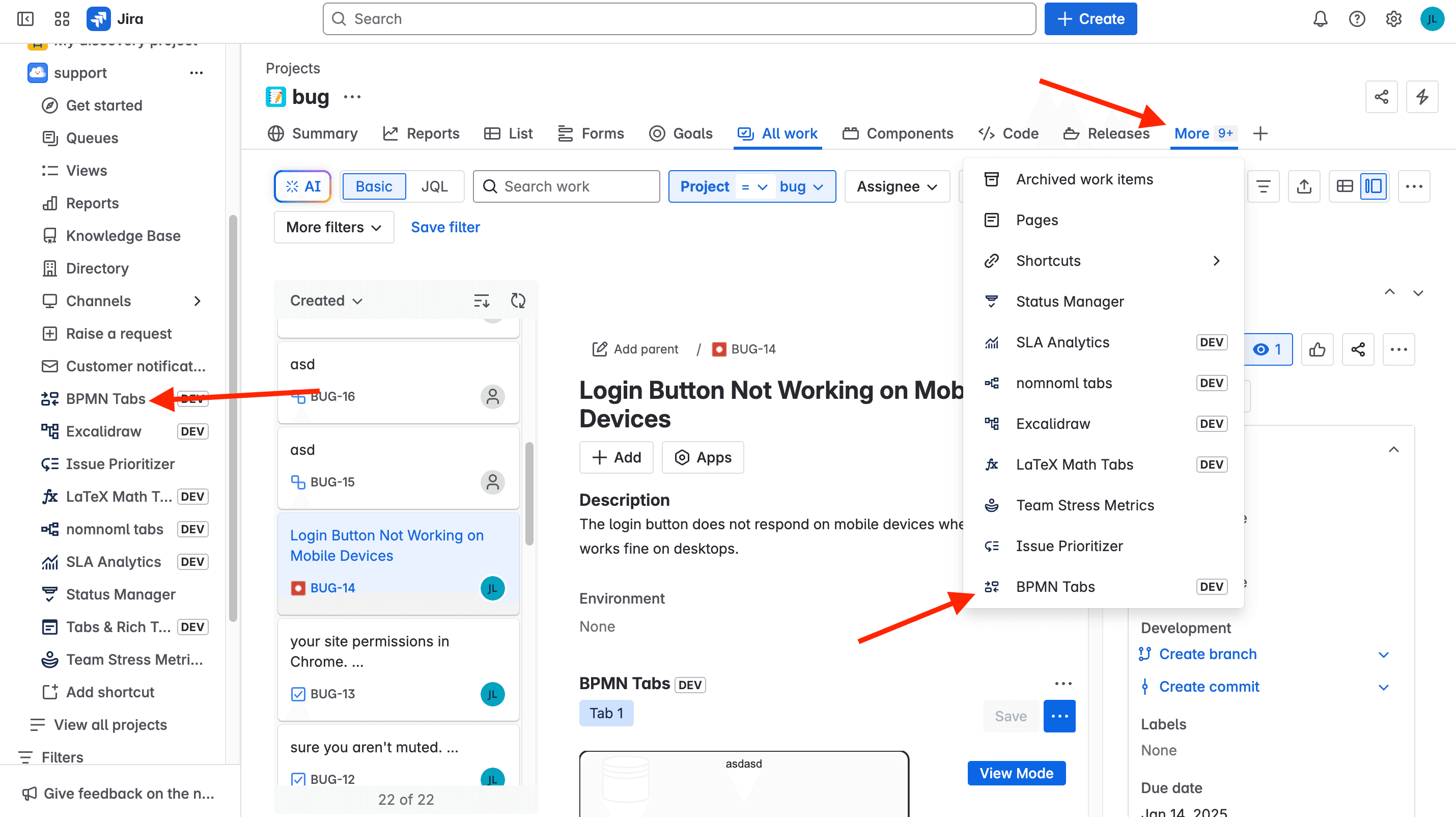1456x817 pixels.
Task: Select BPMN Tabs in the More dropdown menu
Action: point(1103,586)
